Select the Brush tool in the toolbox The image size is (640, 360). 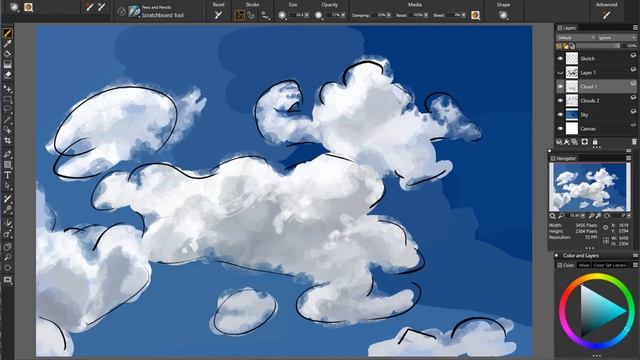click(7, 33)
